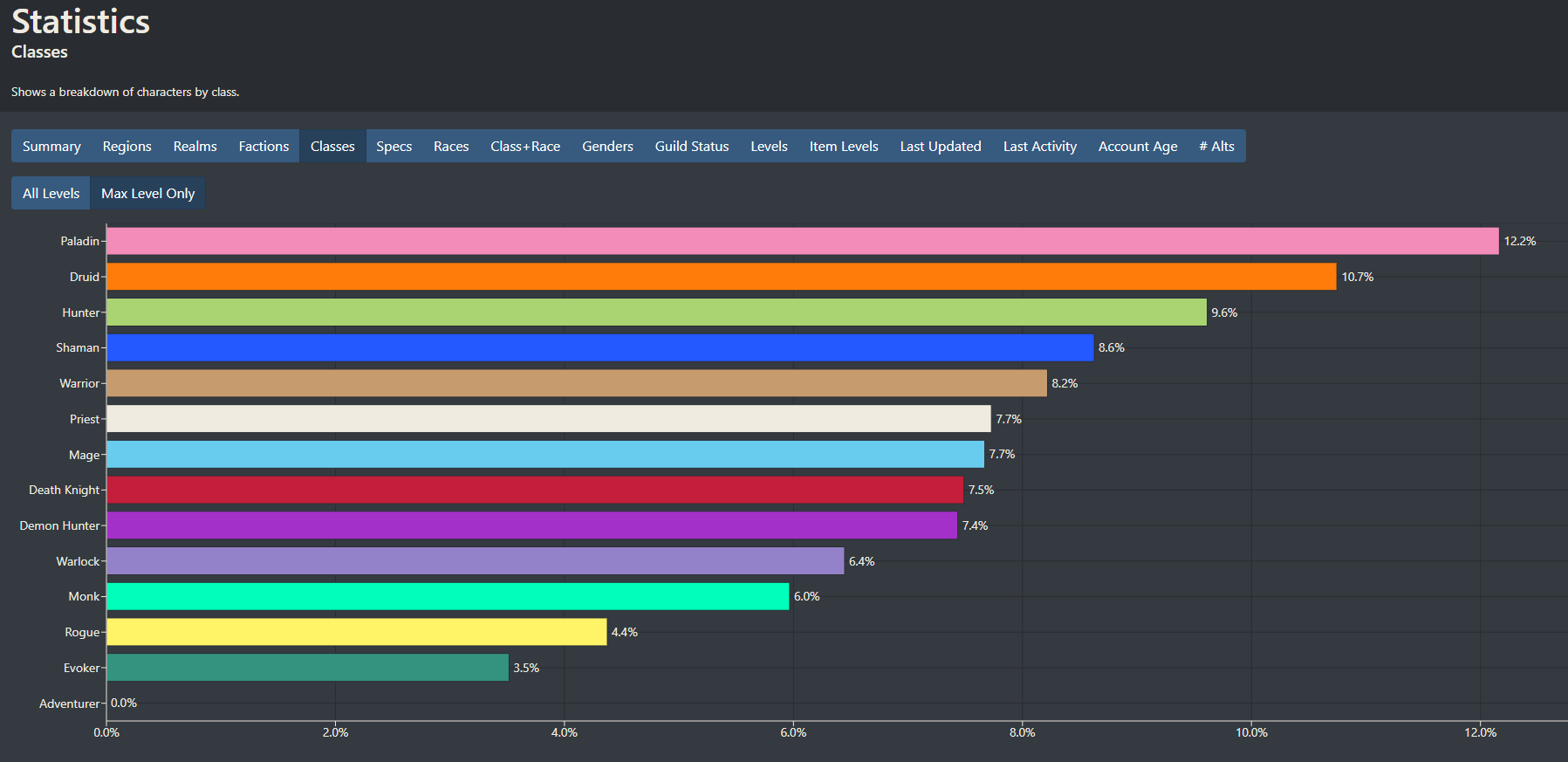Click the Warrior axis label
Image resolution: width=1568 pixels, height=762 pixels.
[x=79, y=383]
